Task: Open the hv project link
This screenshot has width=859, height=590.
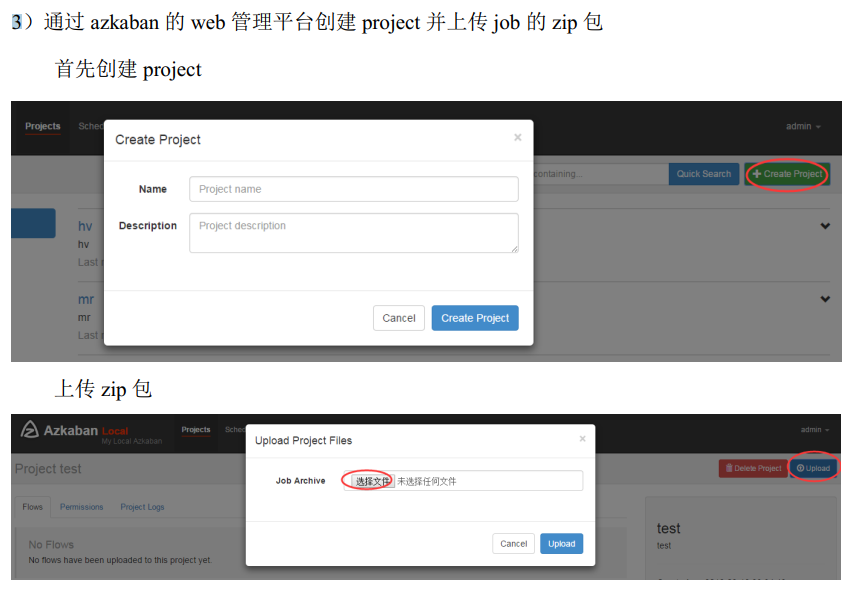Action: [85, 226]
